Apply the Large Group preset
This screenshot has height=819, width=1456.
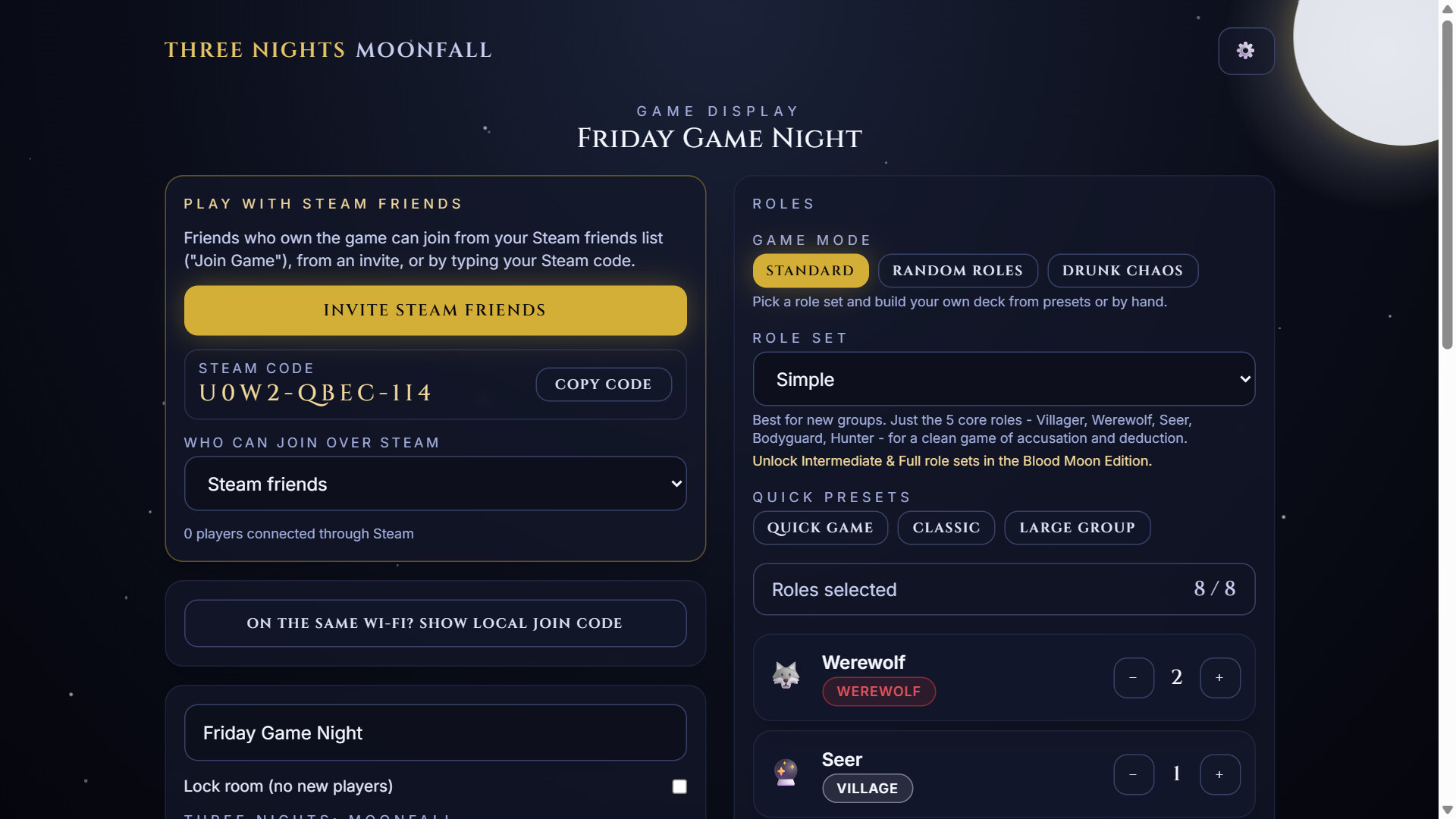coord(1077,528)
